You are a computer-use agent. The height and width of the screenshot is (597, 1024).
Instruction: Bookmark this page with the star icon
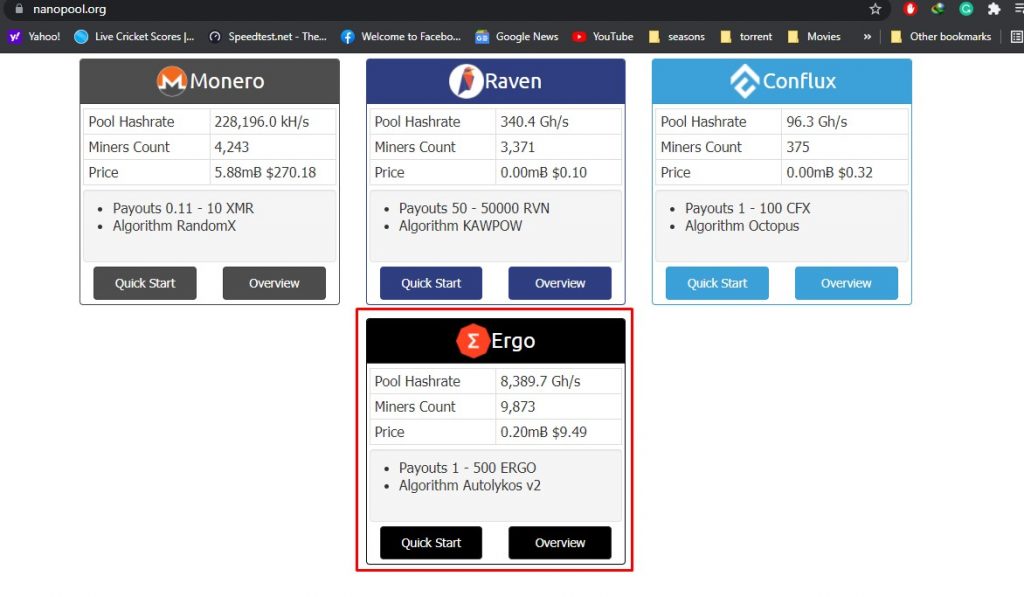pos(875,9)
